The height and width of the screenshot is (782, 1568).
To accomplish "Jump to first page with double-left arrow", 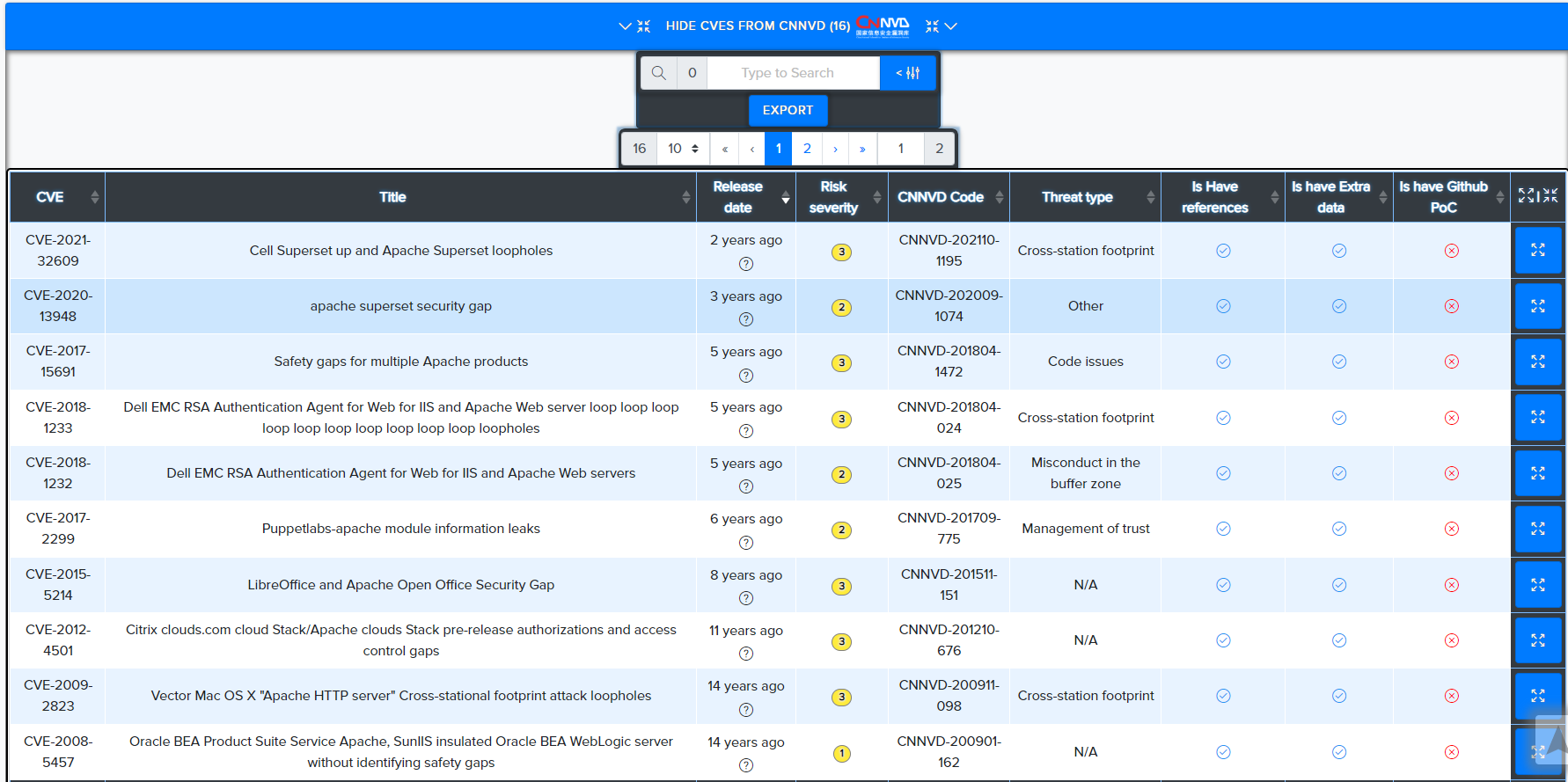I will click(x=725, y=149).
